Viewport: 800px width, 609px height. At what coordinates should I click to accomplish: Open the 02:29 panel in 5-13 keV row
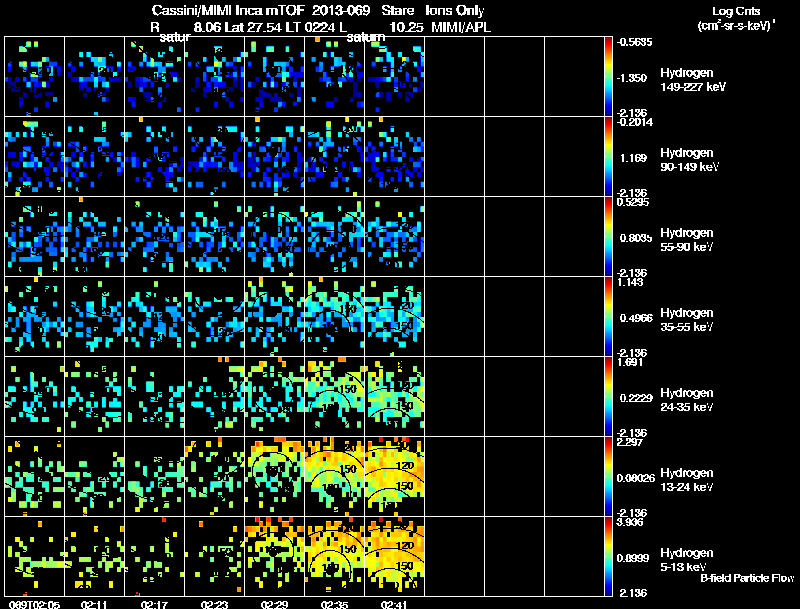click(x=274, y=556)
